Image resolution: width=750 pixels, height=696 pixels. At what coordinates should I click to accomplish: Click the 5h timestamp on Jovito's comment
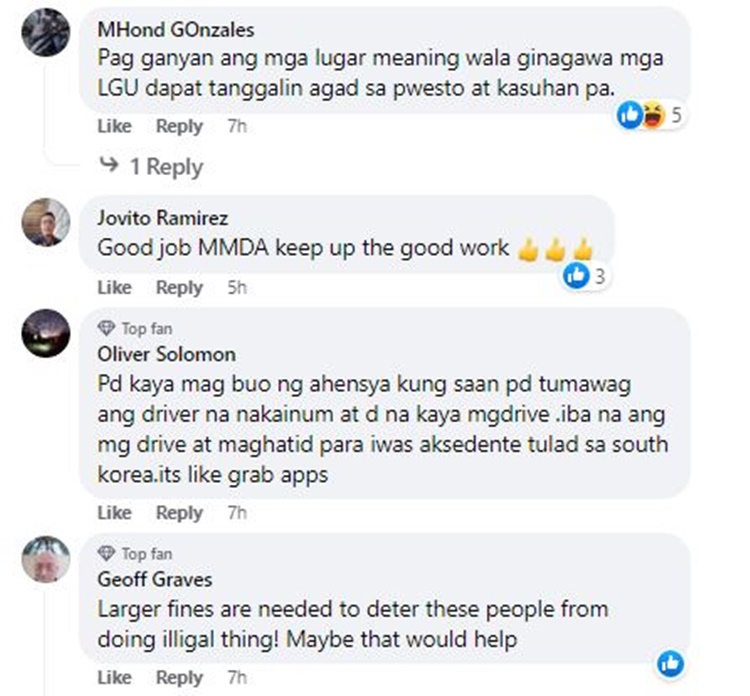[x=237, y=287]
